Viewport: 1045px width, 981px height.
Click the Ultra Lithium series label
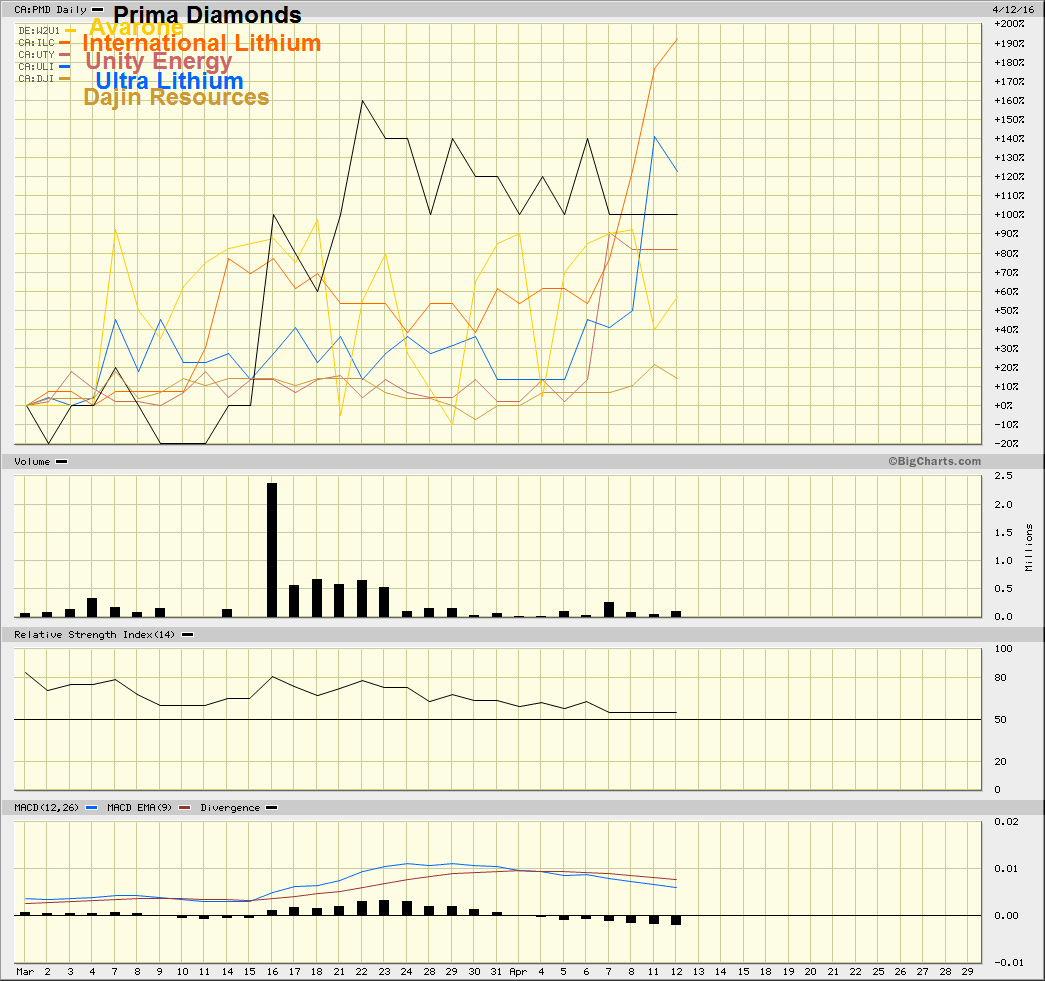coord(169,81)
